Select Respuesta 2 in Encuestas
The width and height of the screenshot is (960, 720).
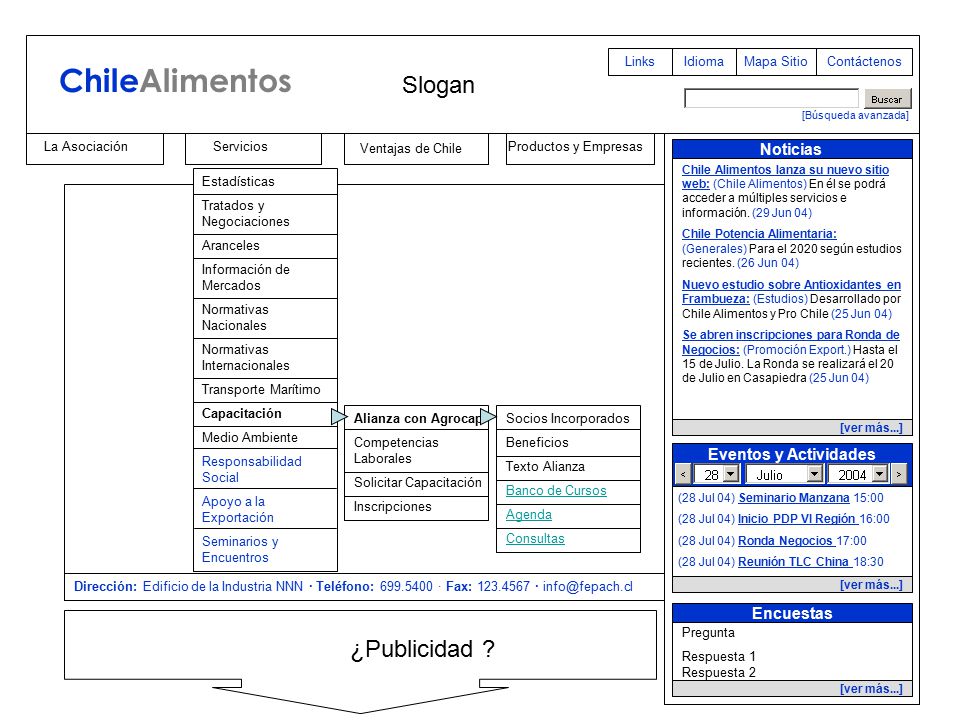719,673
